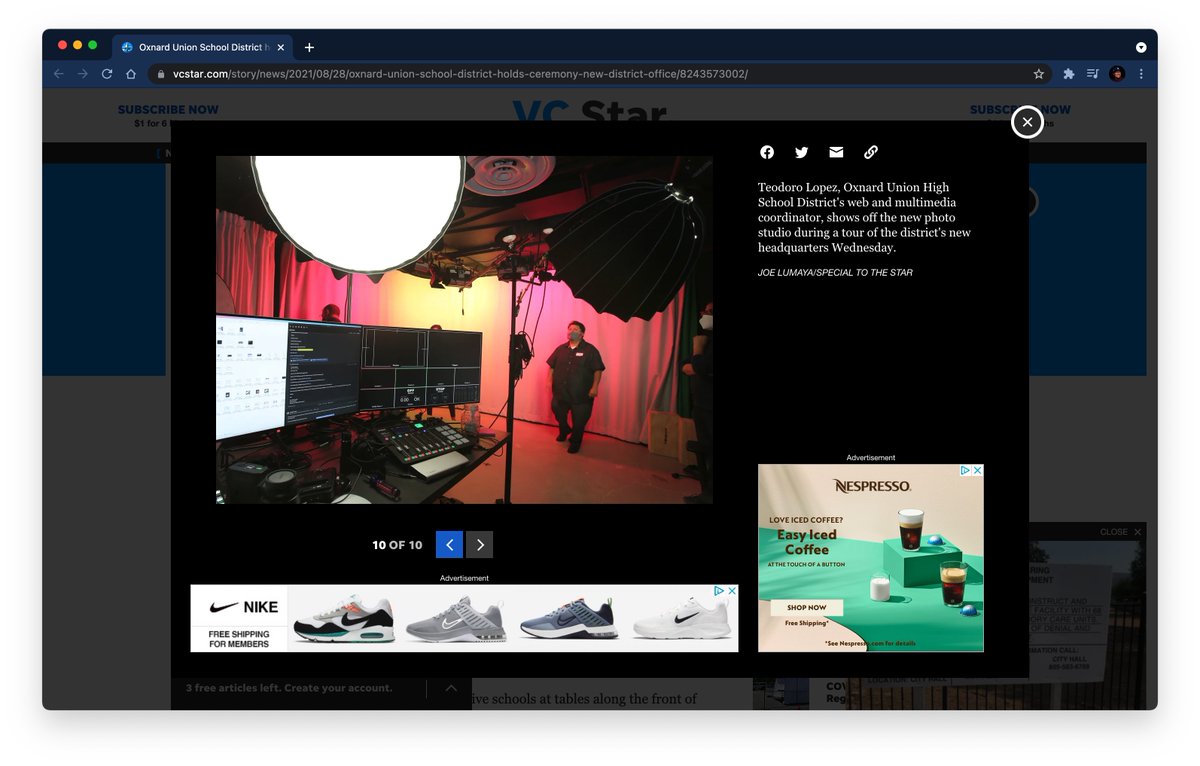Bookmark this page with star icon
1200x766 pixels.
pos(1039,74)
